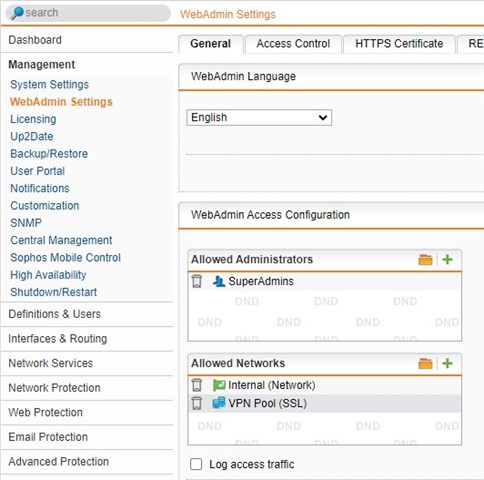Click the SuperAdmins group icon
This screenshot has height=480, width=484.
click(x=219, y=281)
